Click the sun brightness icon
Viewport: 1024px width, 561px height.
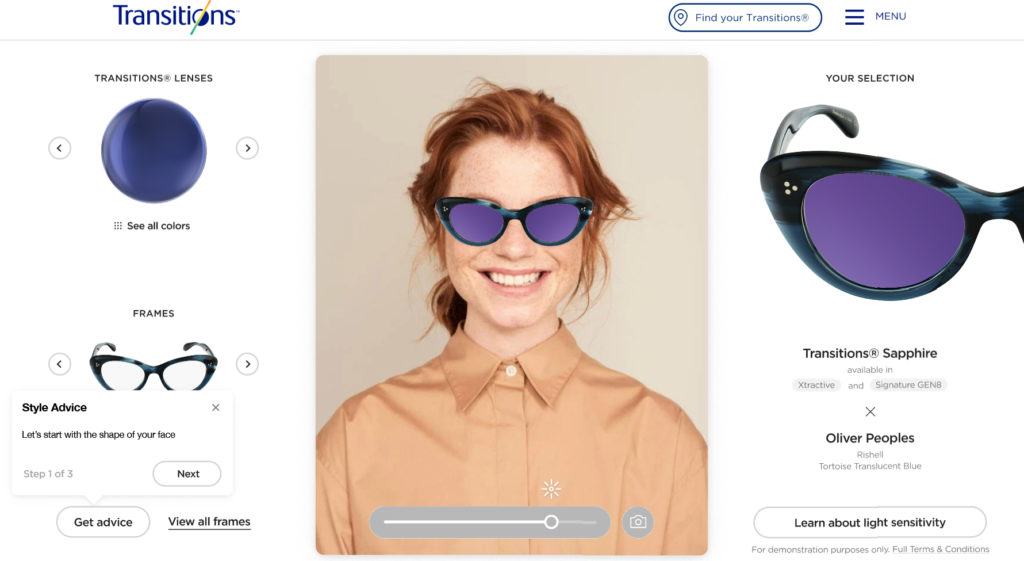pos(551,489)
